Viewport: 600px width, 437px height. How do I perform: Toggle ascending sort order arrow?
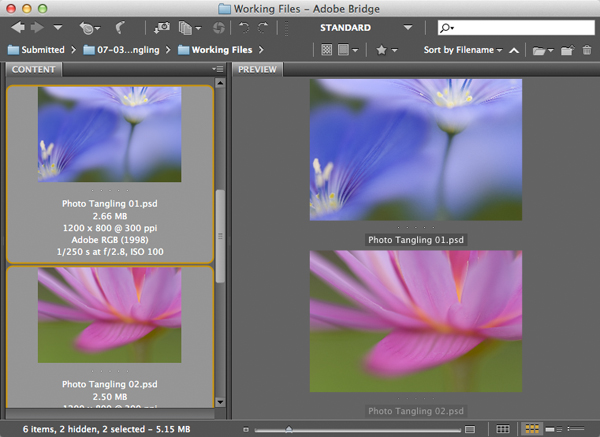[x=514, y=50]
